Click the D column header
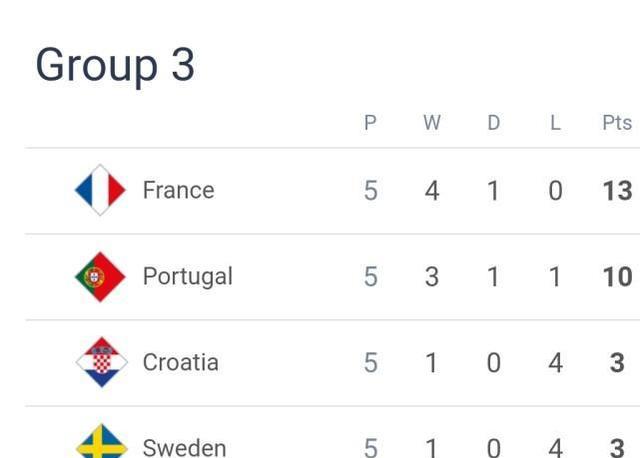640x458 pixels. coord(493,123)
